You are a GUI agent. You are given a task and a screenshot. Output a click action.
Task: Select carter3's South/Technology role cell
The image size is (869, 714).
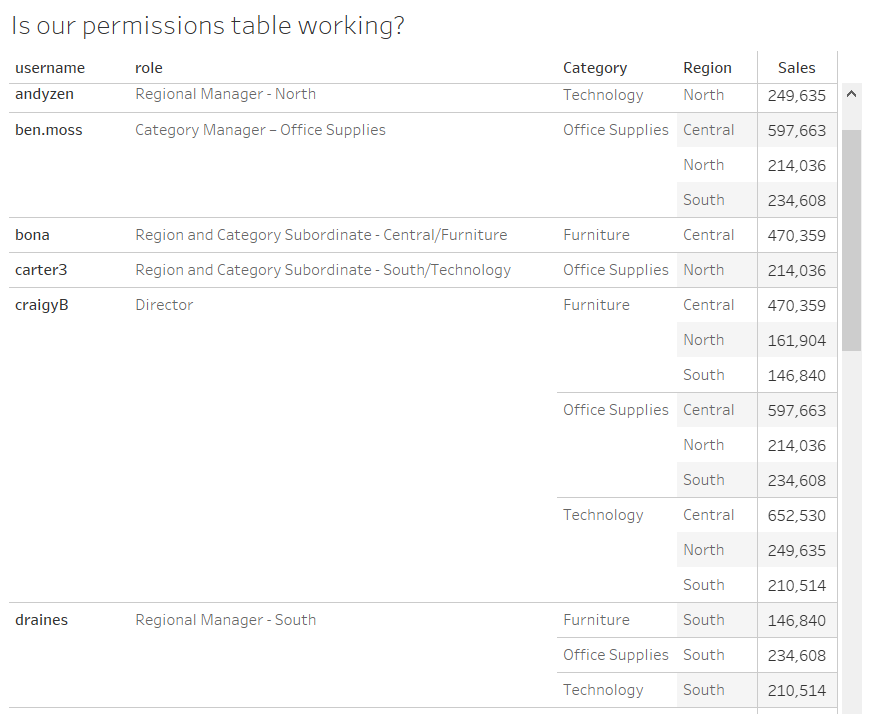tap(323, 270)
